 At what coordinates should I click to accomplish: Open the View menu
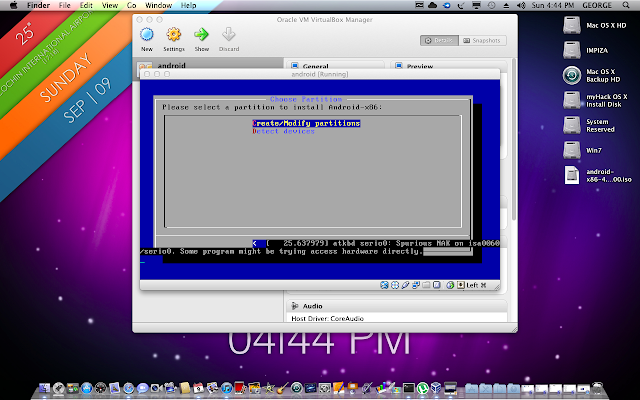click(x=109, y=5)
